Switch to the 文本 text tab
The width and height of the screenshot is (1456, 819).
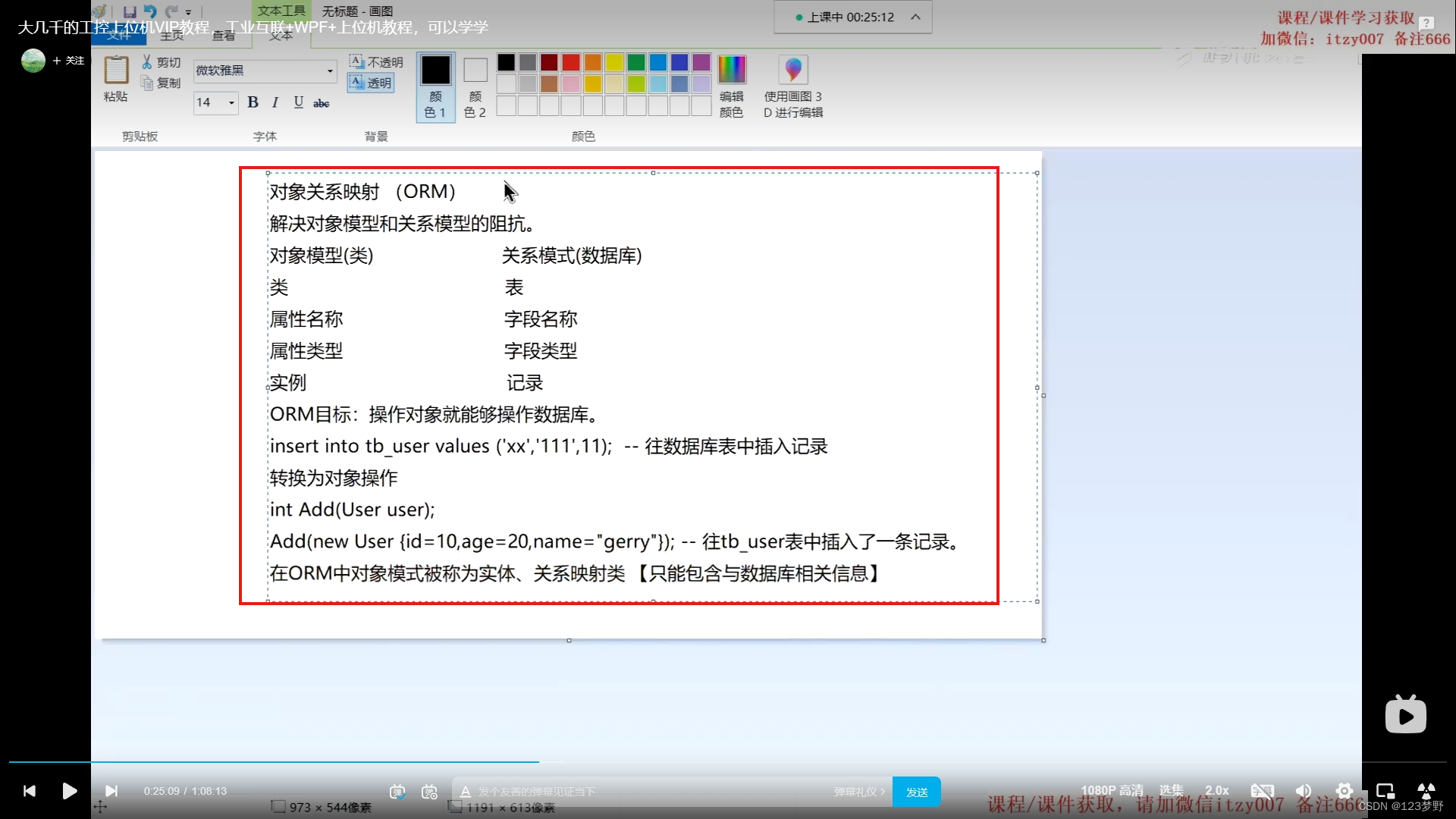281,35
